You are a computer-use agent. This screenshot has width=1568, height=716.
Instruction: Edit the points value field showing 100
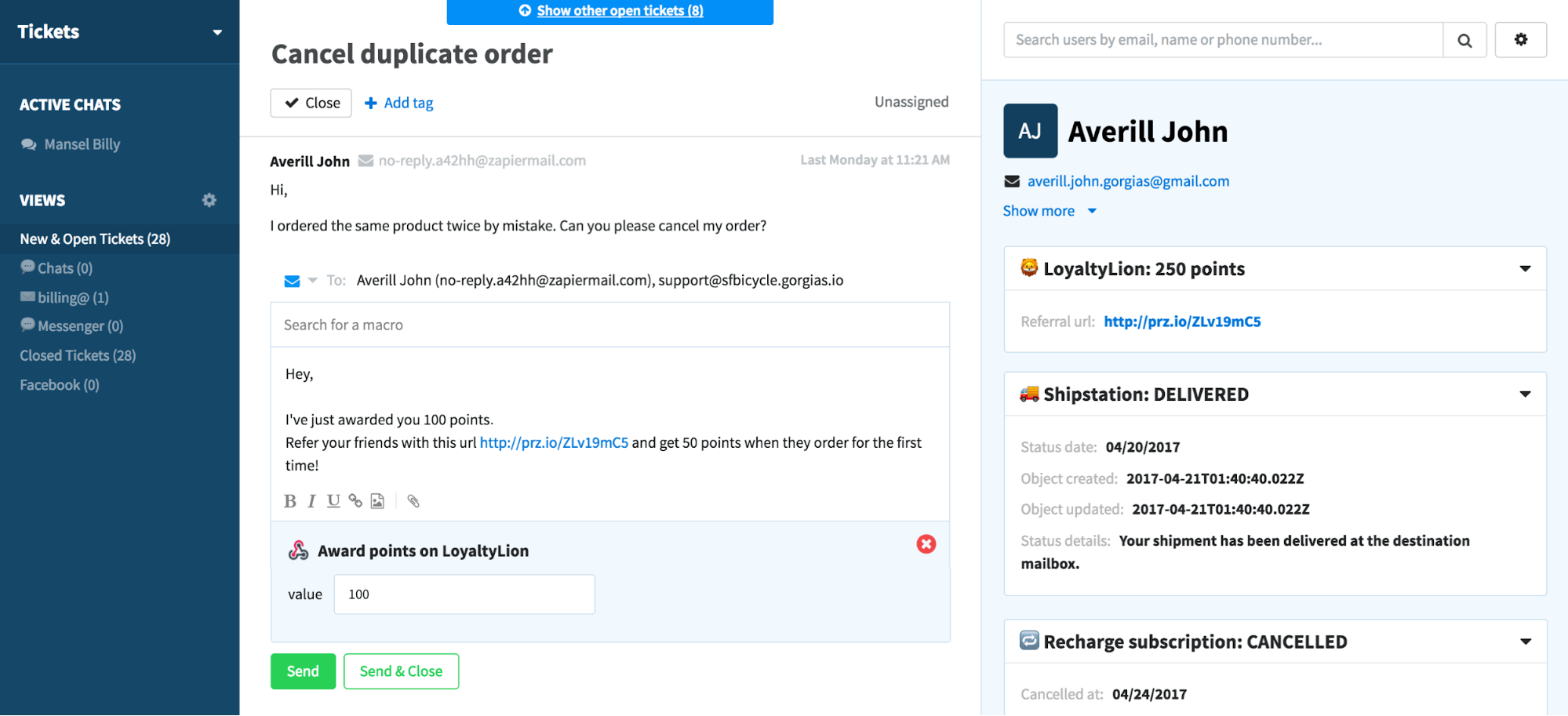coord(464,594)
